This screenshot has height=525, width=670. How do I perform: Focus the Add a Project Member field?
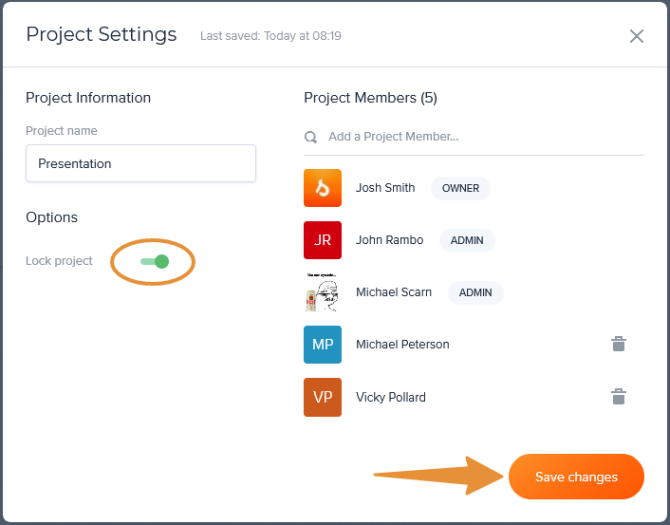click(480, 137)
